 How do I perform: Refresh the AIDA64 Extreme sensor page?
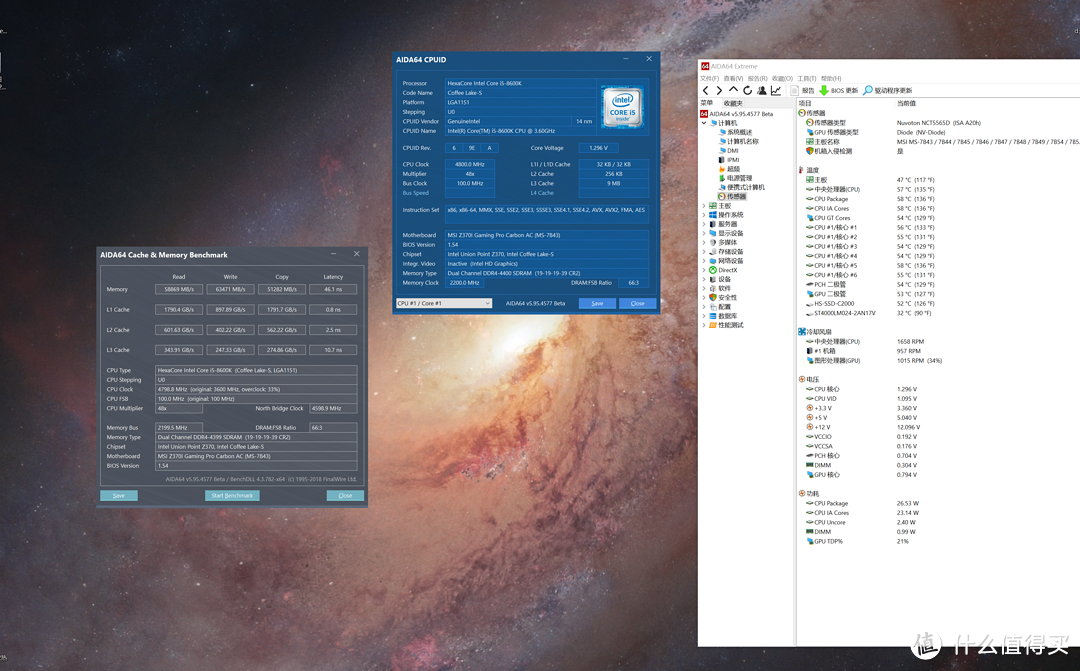pyautogui.click(x=747, y=90)
